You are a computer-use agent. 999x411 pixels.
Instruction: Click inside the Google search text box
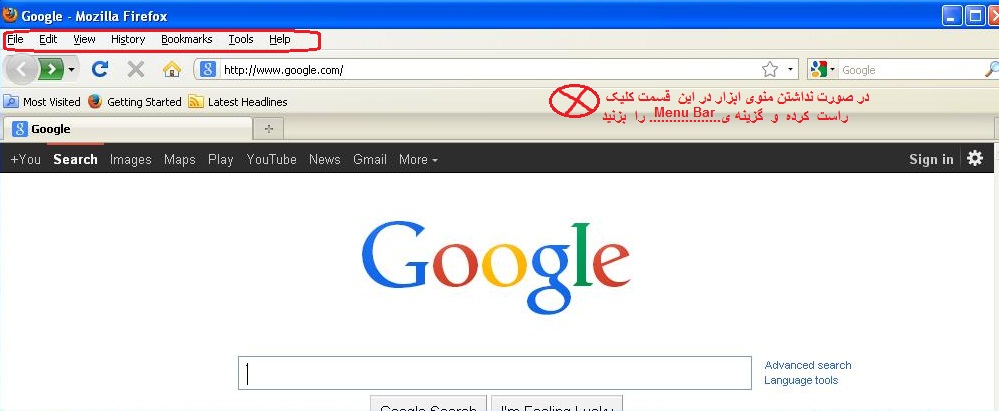tap(495, 373)
